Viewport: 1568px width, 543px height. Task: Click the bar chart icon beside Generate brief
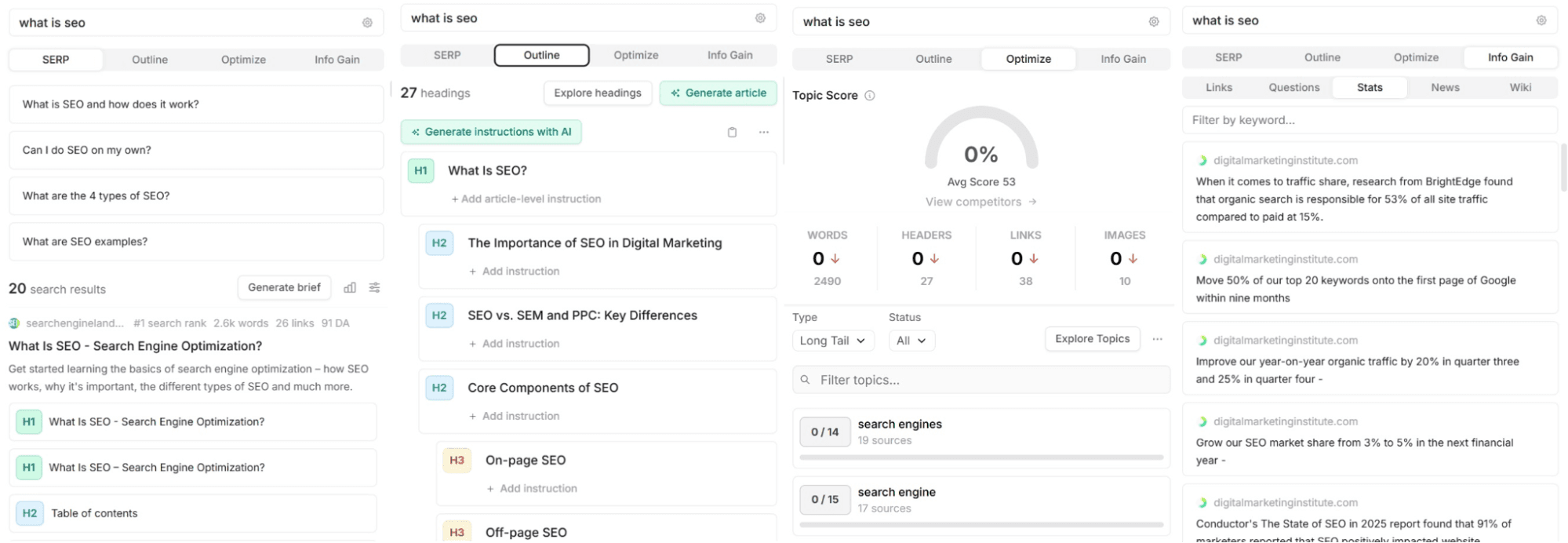tap(350, 288)
